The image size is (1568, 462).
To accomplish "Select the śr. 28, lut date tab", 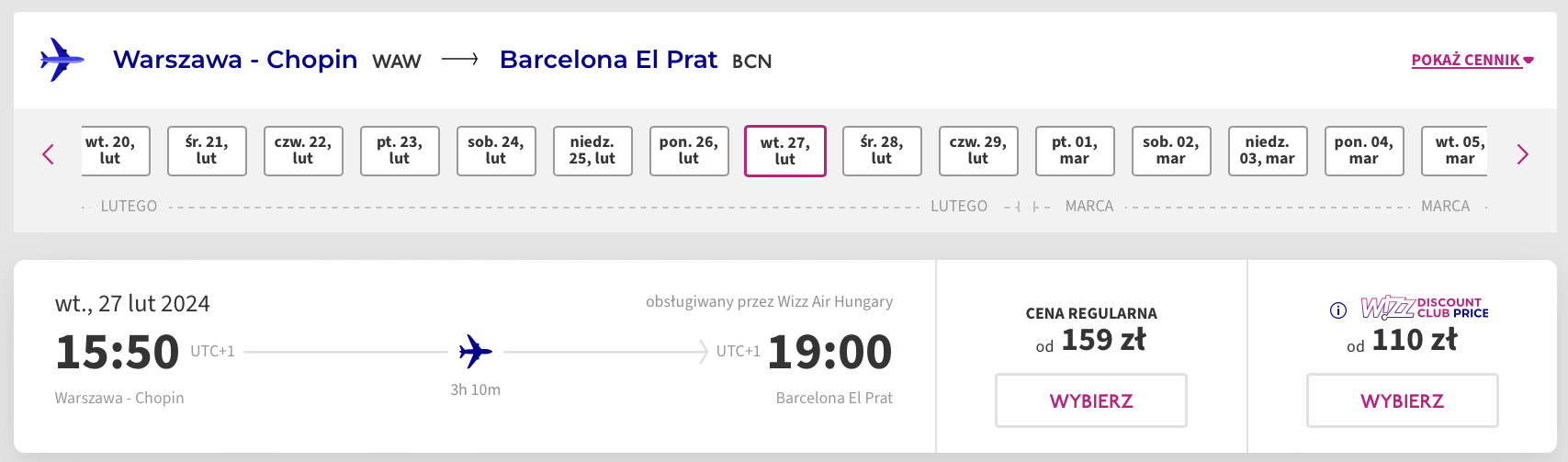I will pyautogui.click(x=882, y=151).
